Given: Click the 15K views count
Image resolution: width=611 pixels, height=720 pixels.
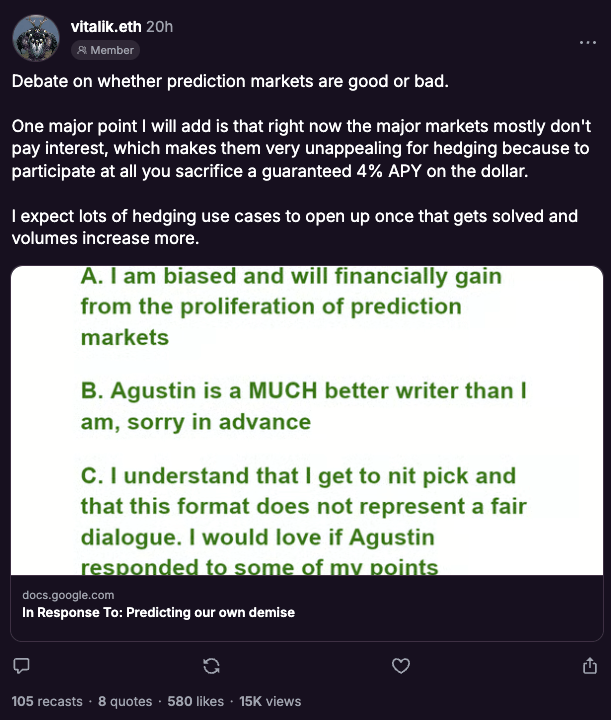Looking at the screenshot, I should pos(270,701).
